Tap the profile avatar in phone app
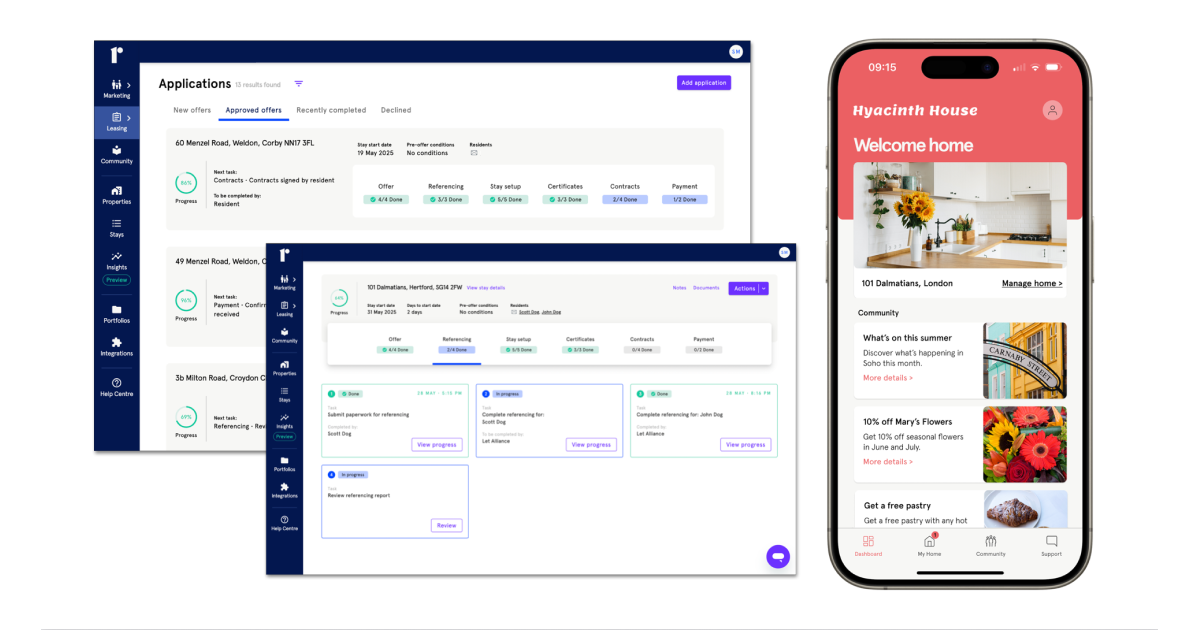Viewport: 1200px width, 630px height. 1052,110
